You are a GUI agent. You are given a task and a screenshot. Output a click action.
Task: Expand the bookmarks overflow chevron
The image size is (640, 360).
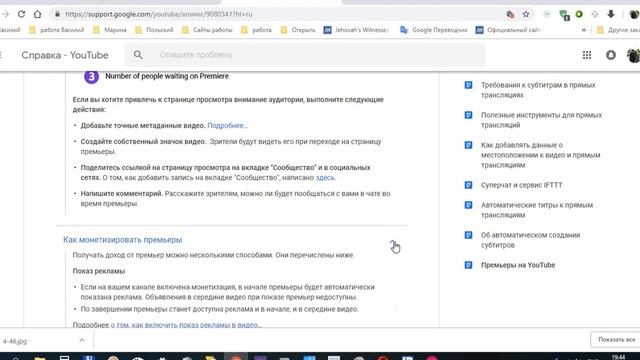[x=584, y=30]
